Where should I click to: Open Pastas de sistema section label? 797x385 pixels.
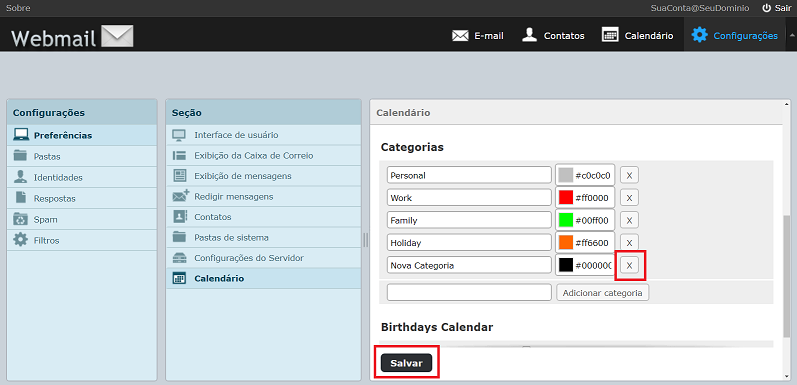click(x=231, y=238)
